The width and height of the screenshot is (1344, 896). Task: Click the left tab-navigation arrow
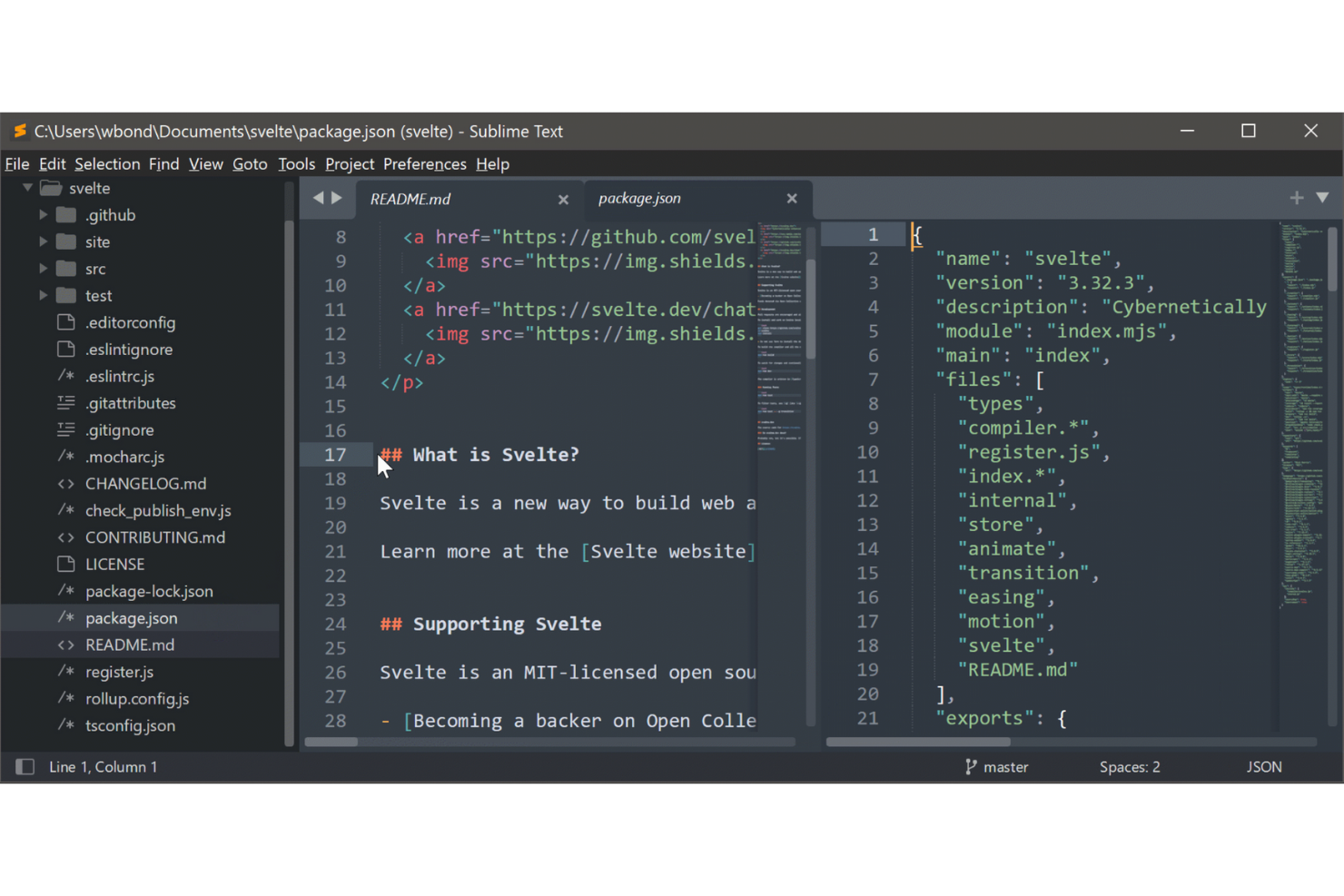point(318,197)
